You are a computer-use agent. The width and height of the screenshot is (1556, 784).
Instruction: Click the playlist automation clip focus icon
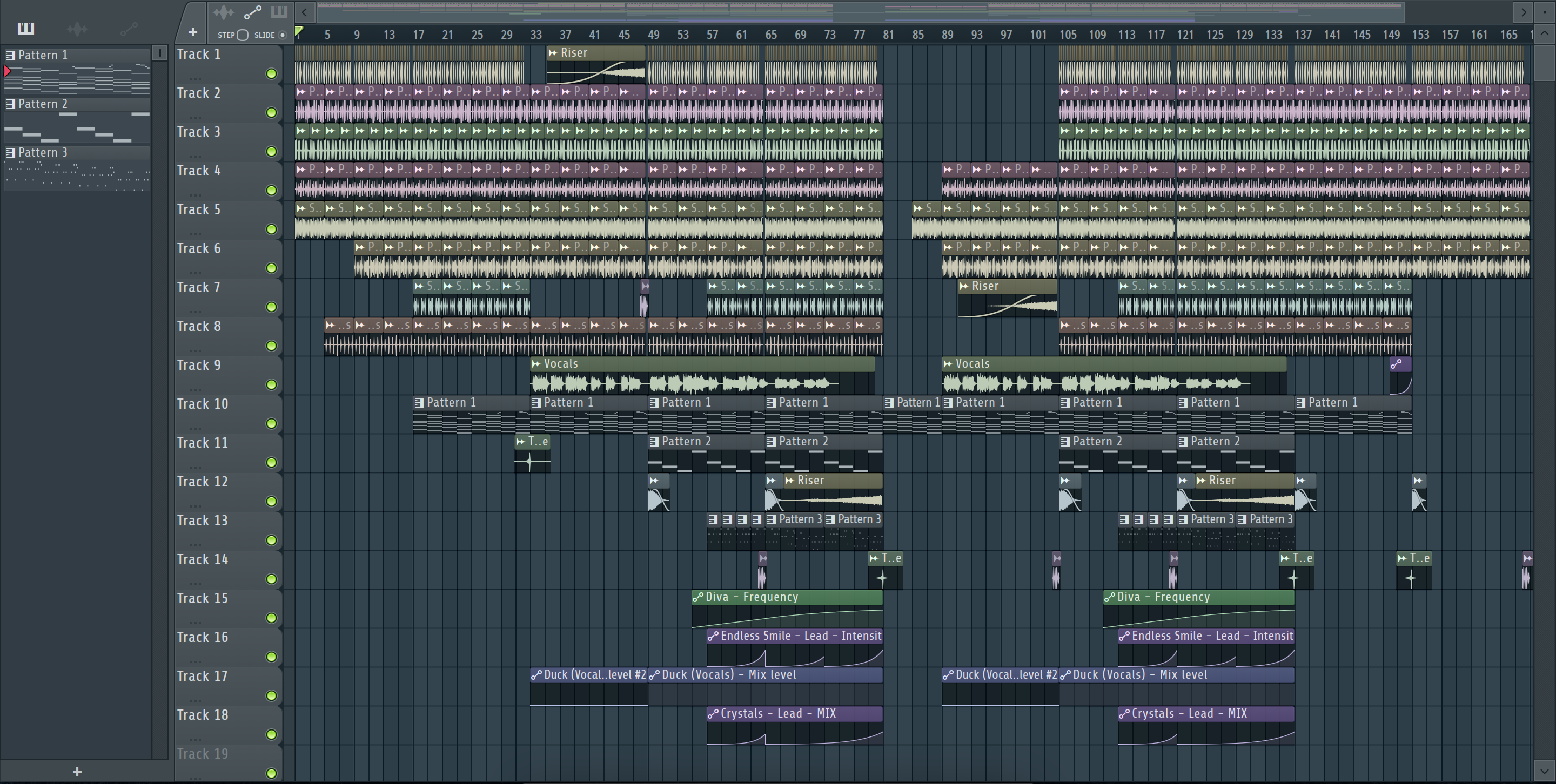coord(252,12)
